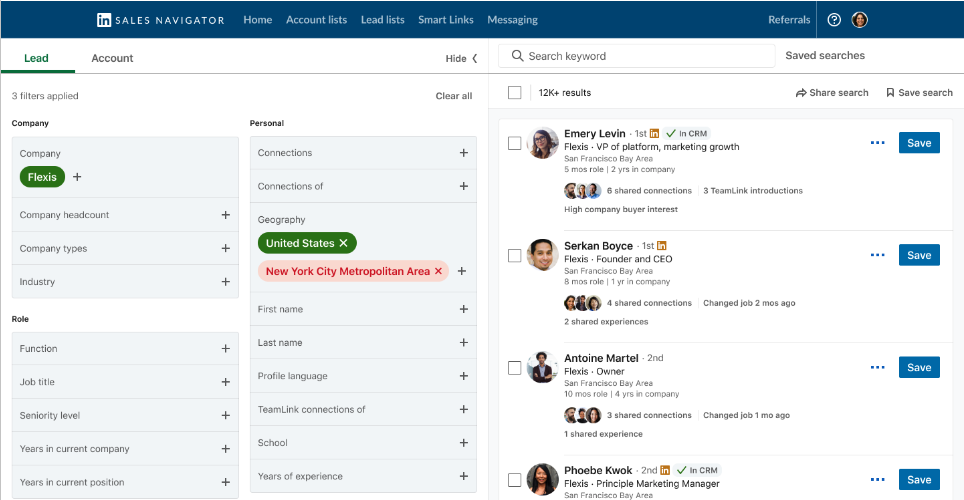This screenshot has height=500, width=964.
Task: Select Antoine Martel's checkbox
Action: coord(515,368)
